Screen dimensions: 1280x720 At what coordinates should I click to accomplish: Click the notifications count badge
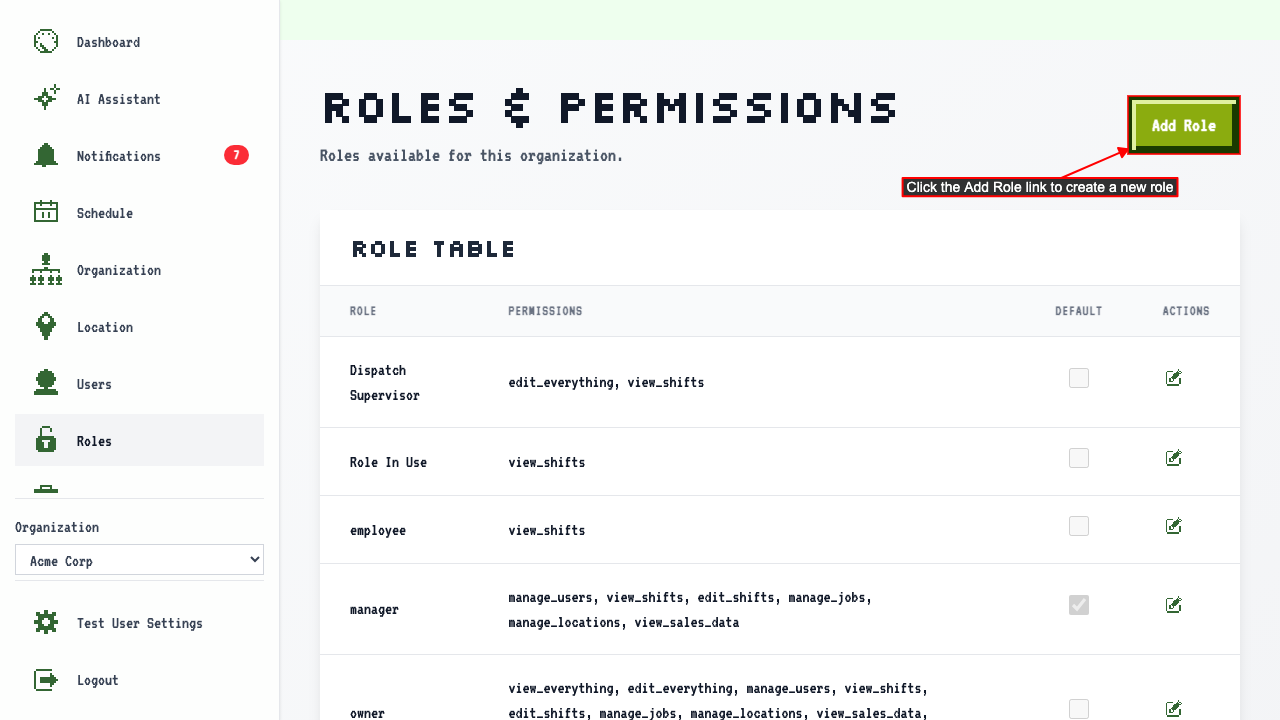click(236, 155)
